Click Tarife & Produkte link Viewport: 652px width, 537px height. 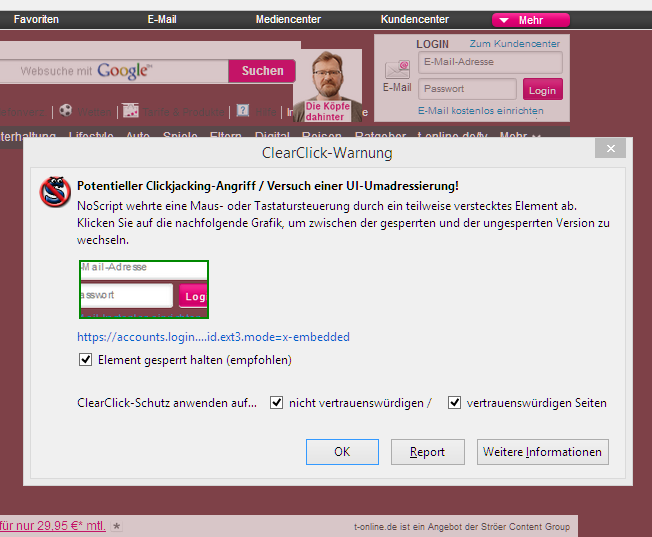tap(183, 112)
